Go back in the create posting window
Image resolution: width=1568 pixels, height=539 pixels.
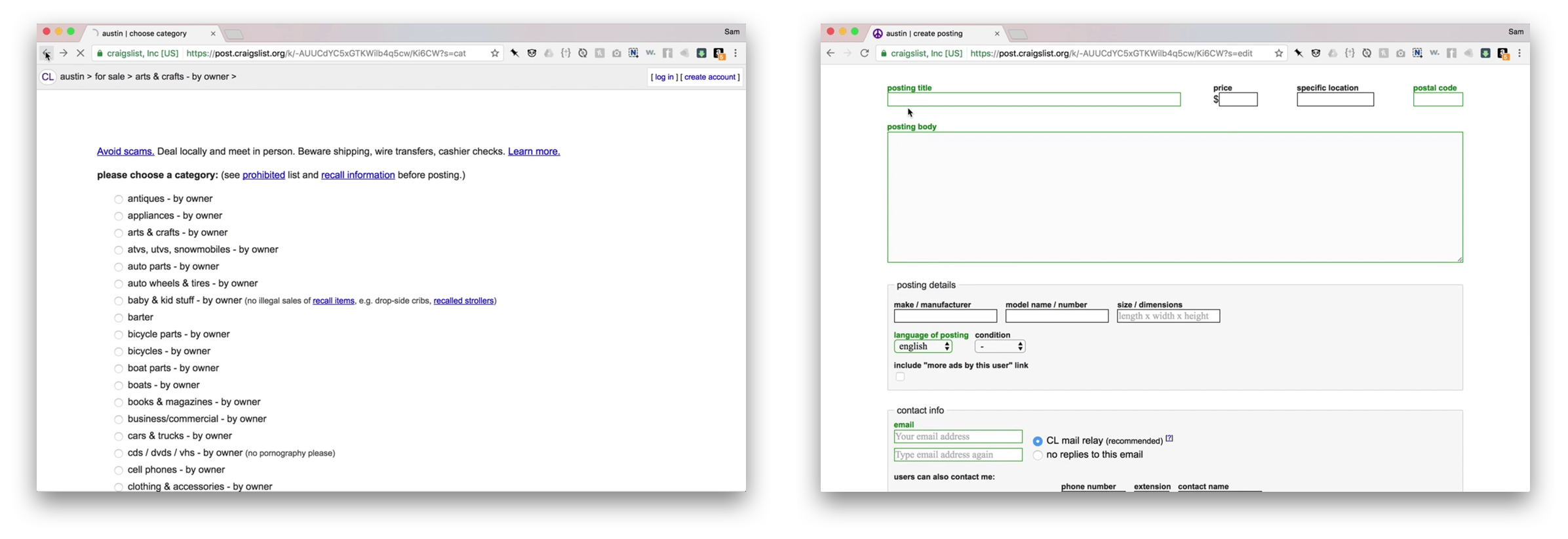coord(831,53)
